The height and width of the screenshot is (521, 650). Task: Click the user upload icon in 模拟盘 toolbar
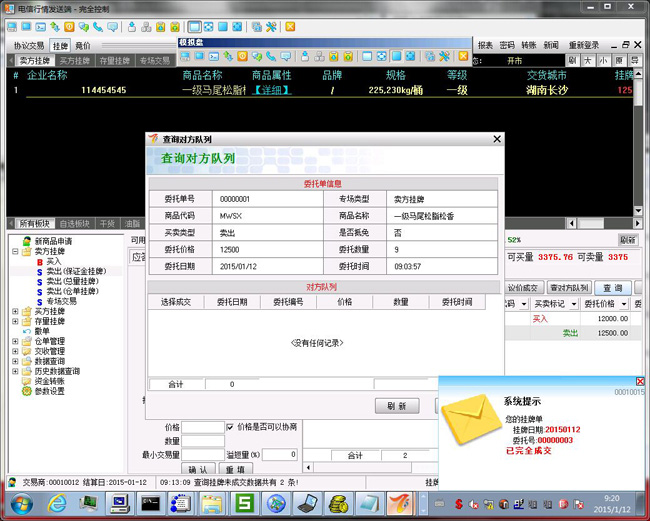[x=305, y=56]
